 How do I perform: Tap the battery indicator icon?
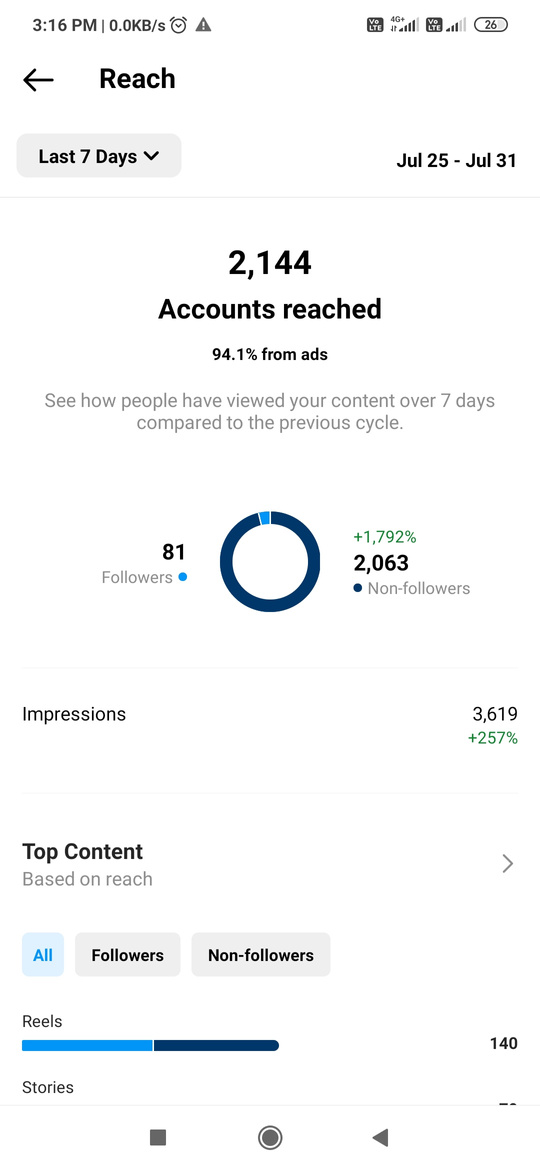click(491, 25)
